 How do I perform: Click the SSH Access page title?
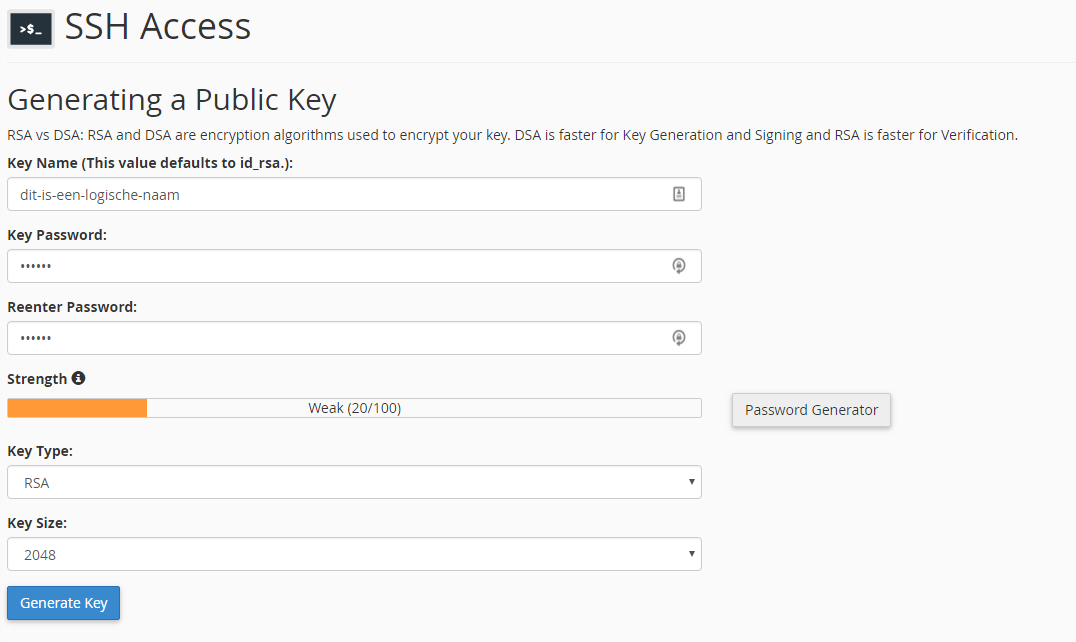pos(158,27)
